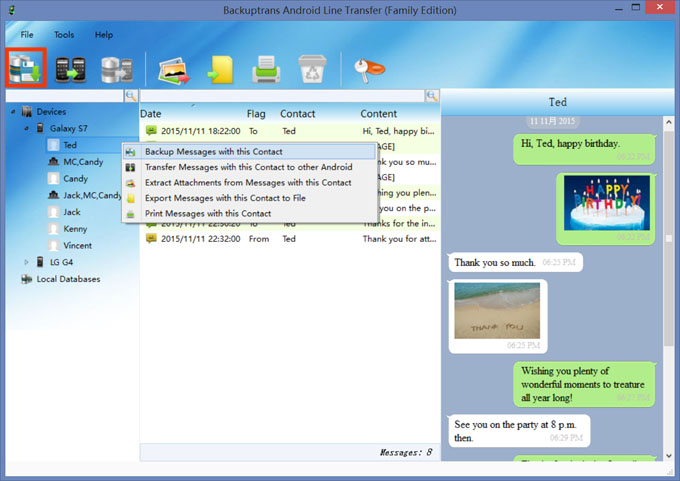Expand the LG G4 device node
This screenshot has height=481, width=680.
(26, 262)
